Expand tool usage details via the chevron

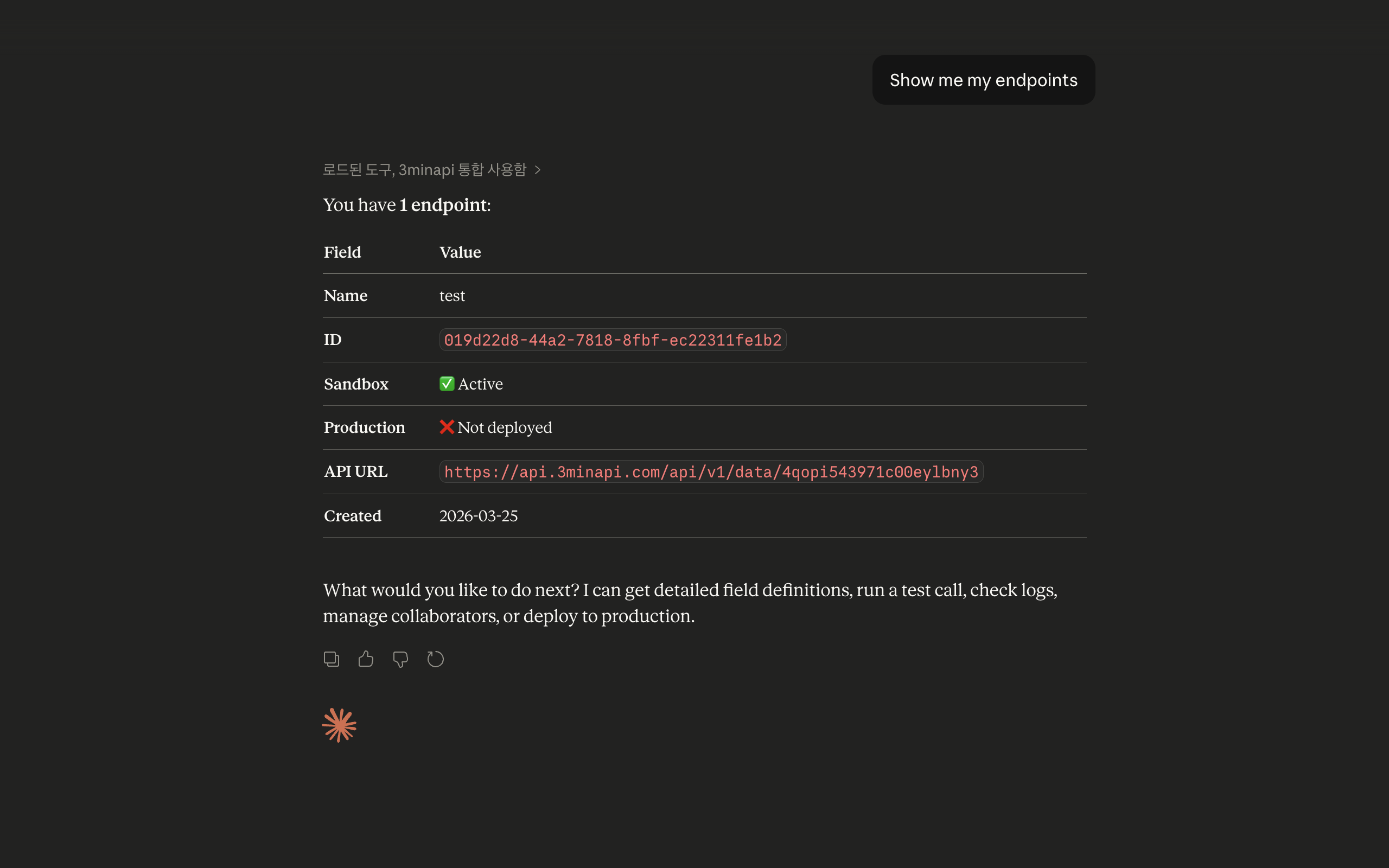click(538, 169)
